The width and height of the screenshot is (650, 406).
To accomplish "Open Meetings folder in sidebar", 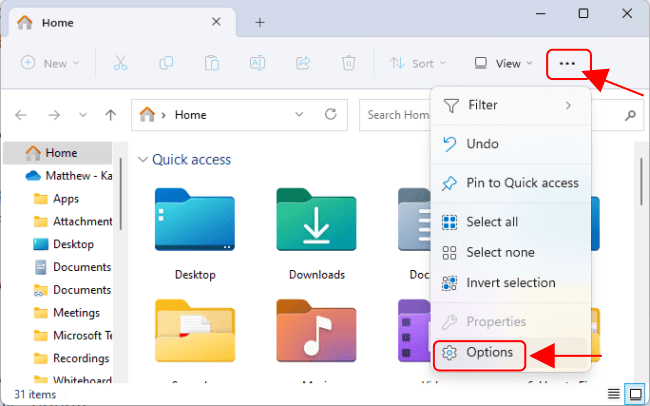I will [66, 313].
